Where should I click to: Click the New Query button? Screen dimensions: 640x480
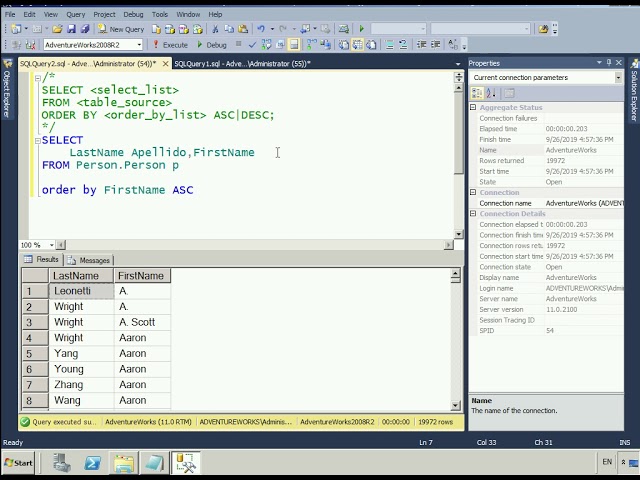click(x=121, y=29)
